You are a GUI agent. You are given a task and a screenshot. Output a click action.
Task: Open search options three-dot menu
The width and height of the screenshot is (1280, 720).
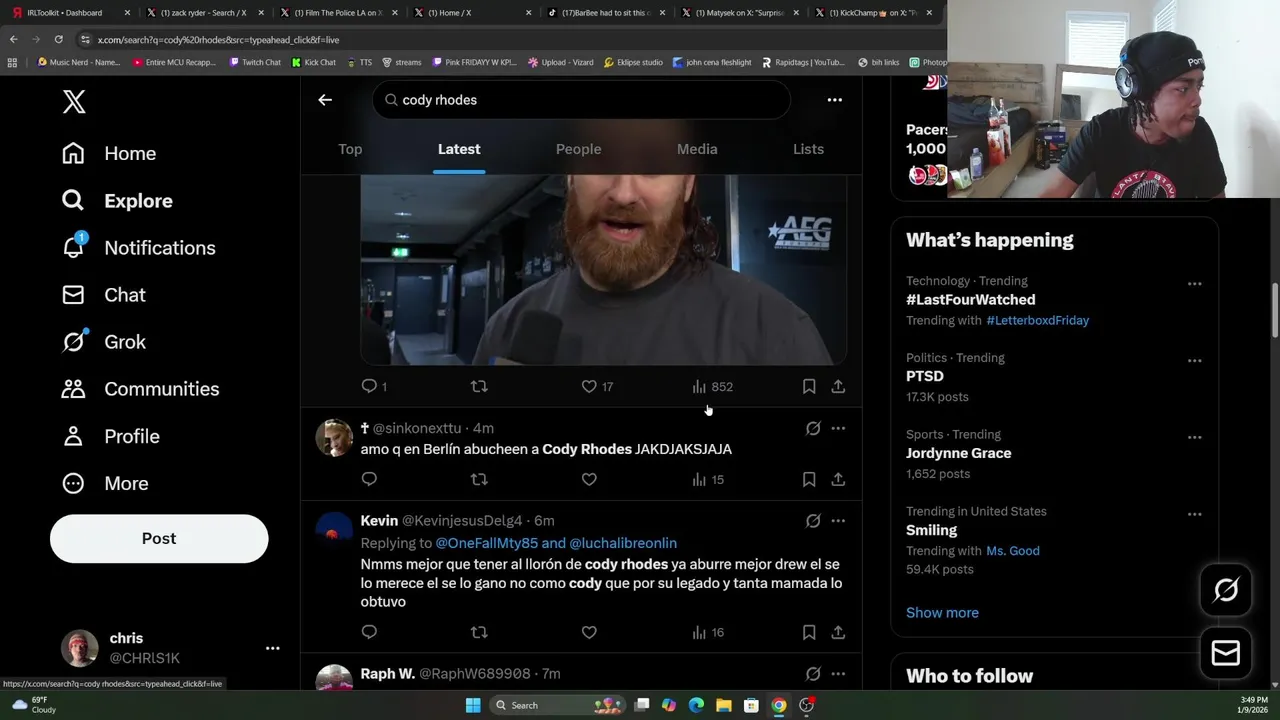click(834, 100)
